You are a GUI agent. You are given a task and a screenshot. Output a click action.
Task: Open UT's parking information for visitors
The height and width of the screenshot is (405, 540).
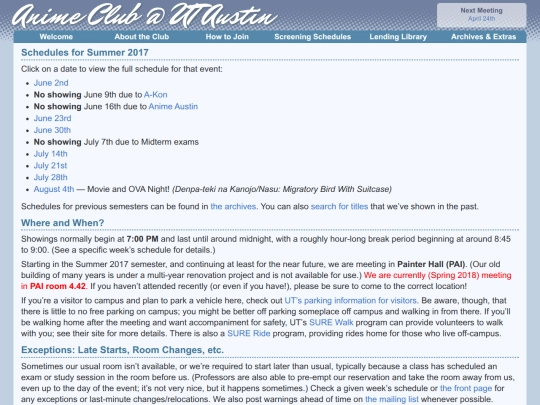[351, 301]
